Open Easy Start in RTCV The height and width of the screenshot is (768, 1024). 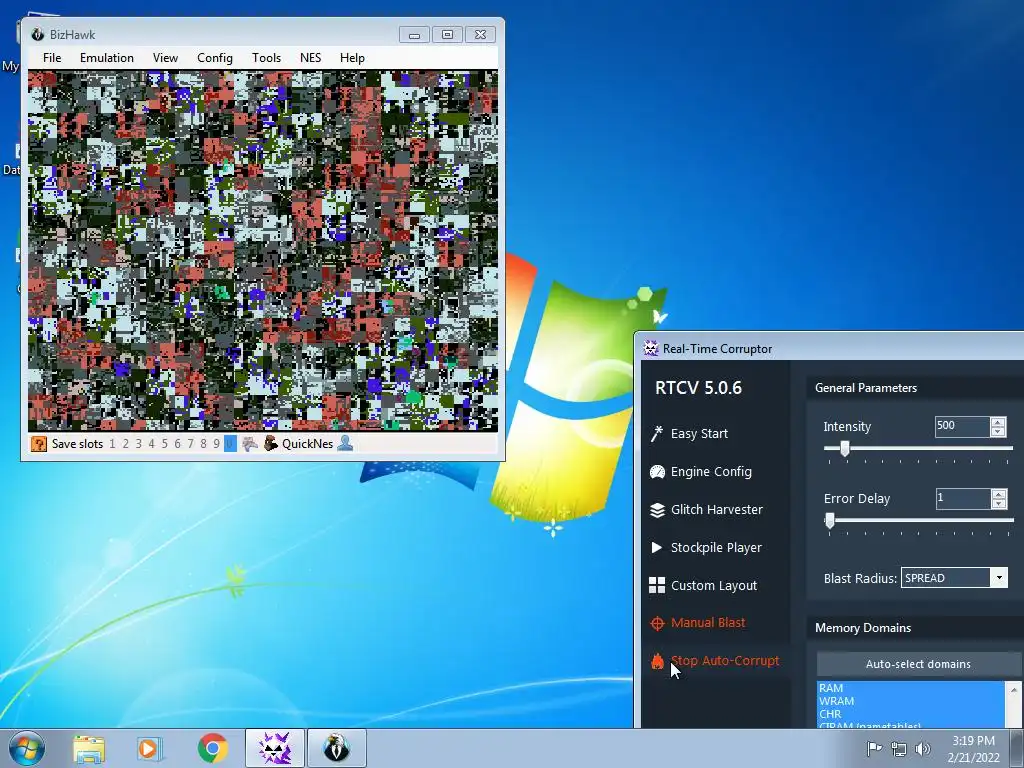[x=699, y=433]
